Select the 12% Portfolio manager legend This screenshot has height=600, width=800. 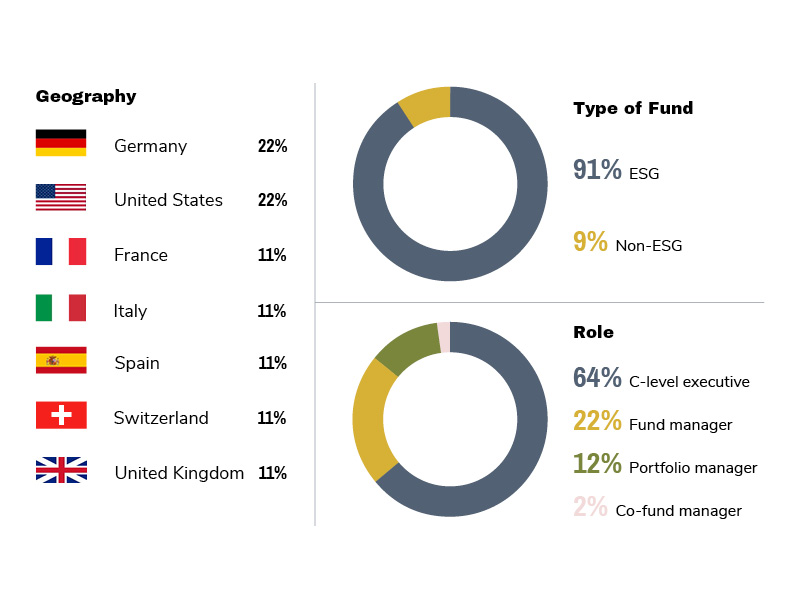(665, 466)
